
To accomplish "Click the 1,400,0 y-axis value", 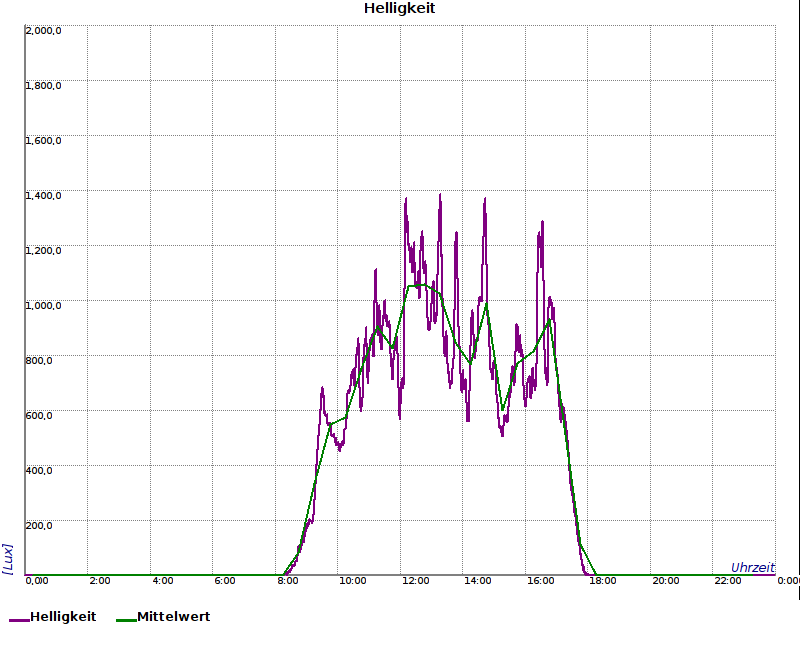I will pyautogui.click(x=43, y=196).
